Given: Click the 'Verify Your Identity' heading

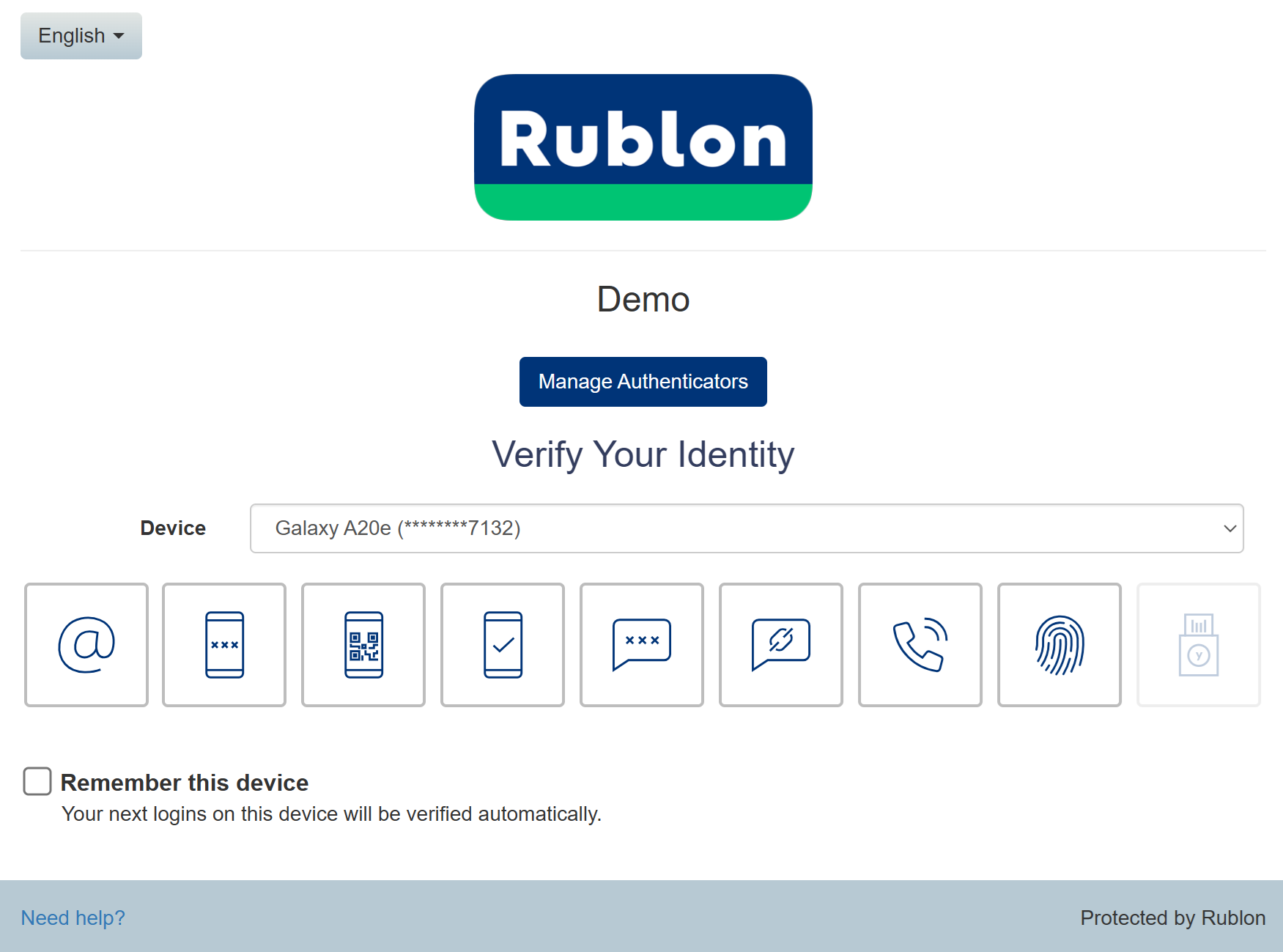Looking at the screenshot, I should [x=643, y=454].
